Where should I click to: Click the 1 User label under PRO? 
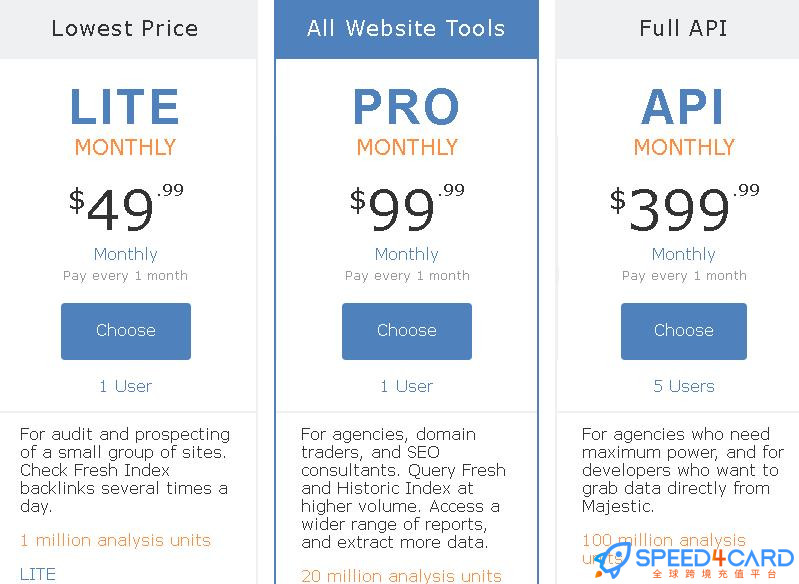pyautogui.click(x=407, y=386)
